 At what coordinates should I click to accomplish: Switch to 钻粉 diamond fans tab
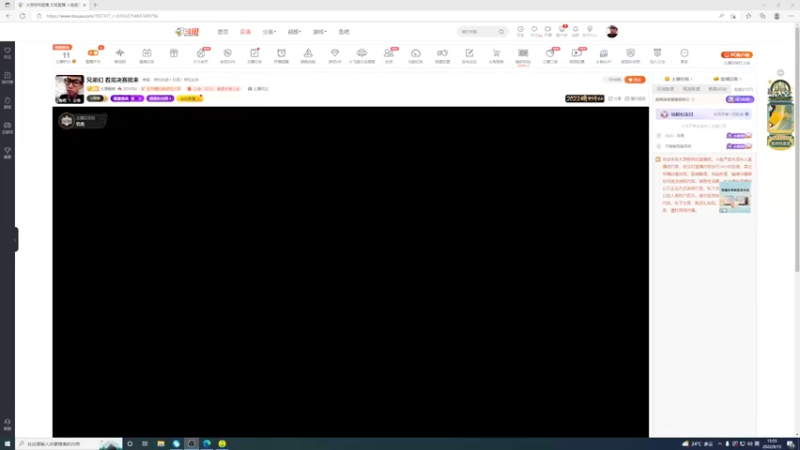click(743, 89)
